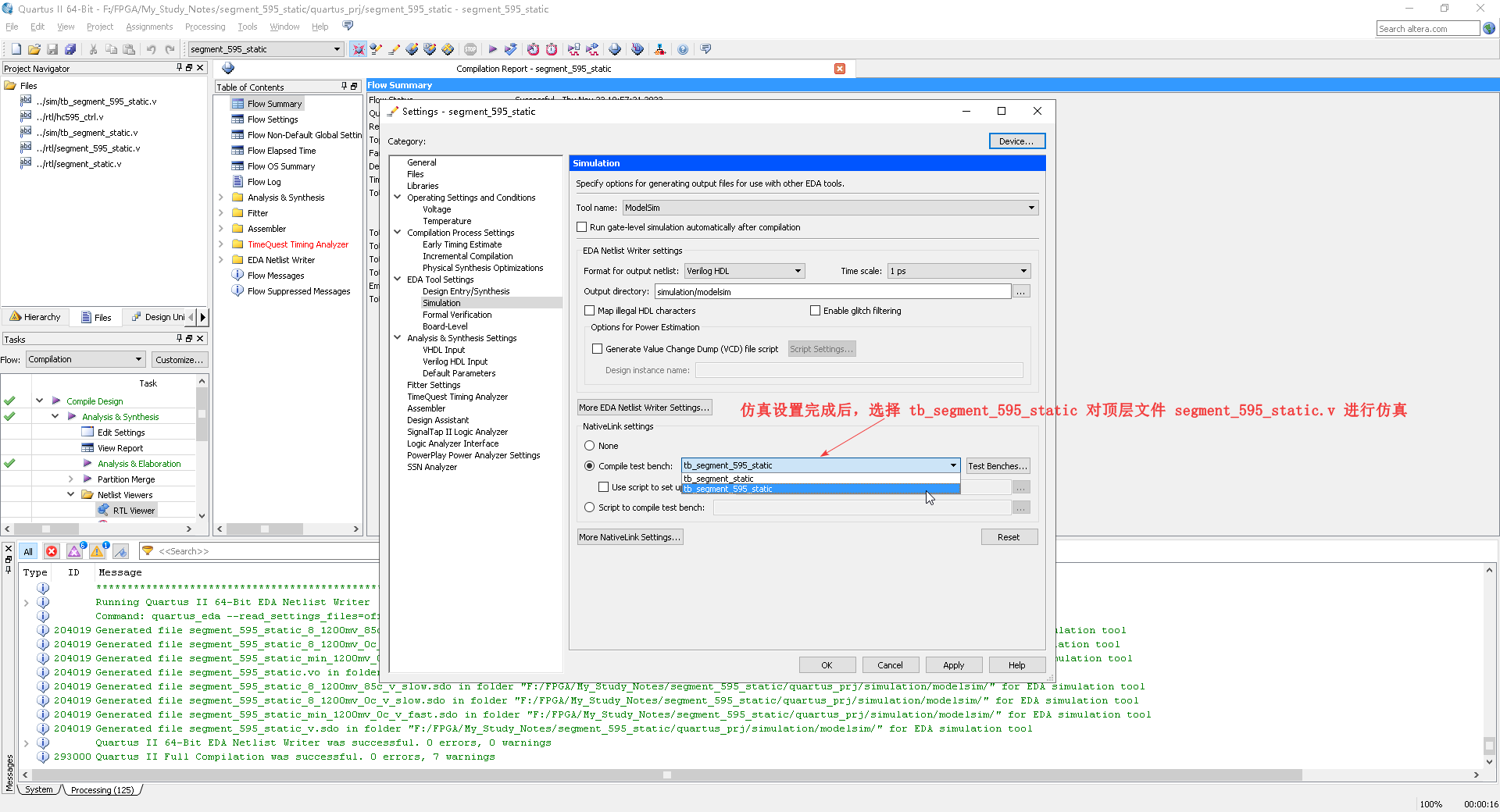Click the Compilation Report chip icon
The width and height of the screenshot is (1500, 812).
[228, 69]
